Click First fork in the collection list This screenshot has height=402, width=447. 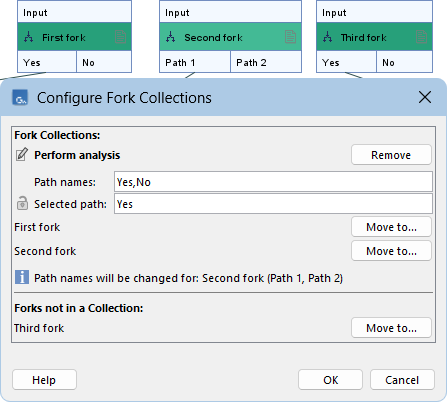click(x=37, y=227)
